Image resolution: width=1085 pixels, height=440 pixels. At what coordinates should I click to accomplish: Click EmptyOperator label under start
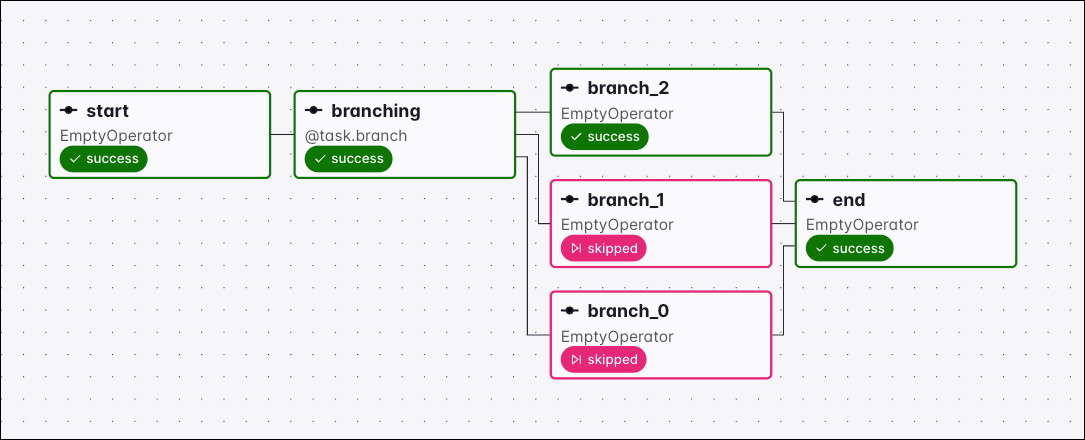point(116,136)
